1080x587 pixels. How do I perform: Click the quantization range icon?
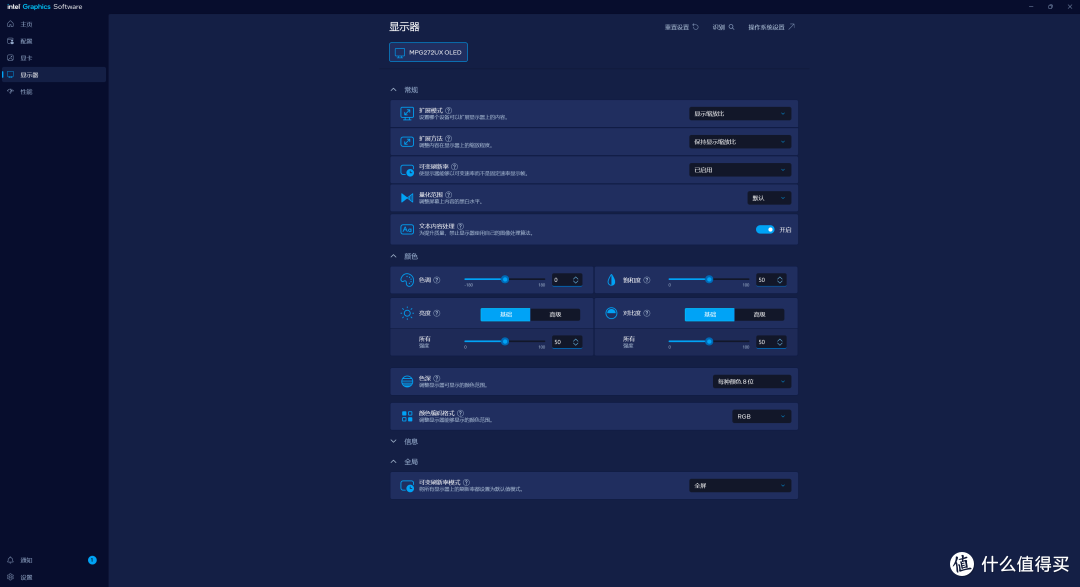pyautogui.click(x=407, y=198)
